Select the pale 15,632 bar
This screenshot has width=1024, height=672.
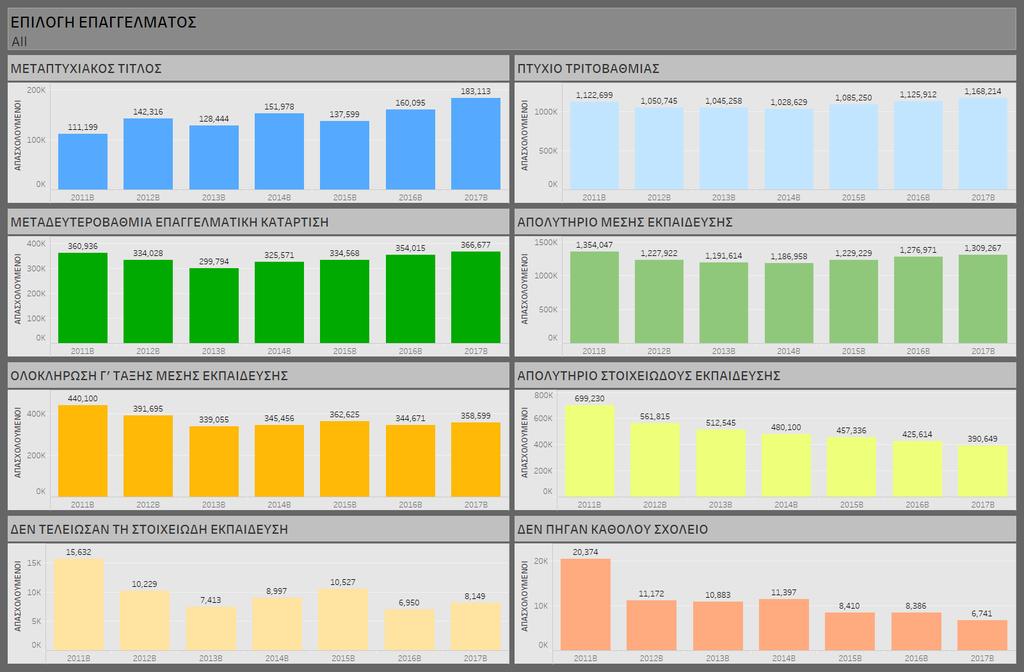pyautogui.click(x=79, y=604)
